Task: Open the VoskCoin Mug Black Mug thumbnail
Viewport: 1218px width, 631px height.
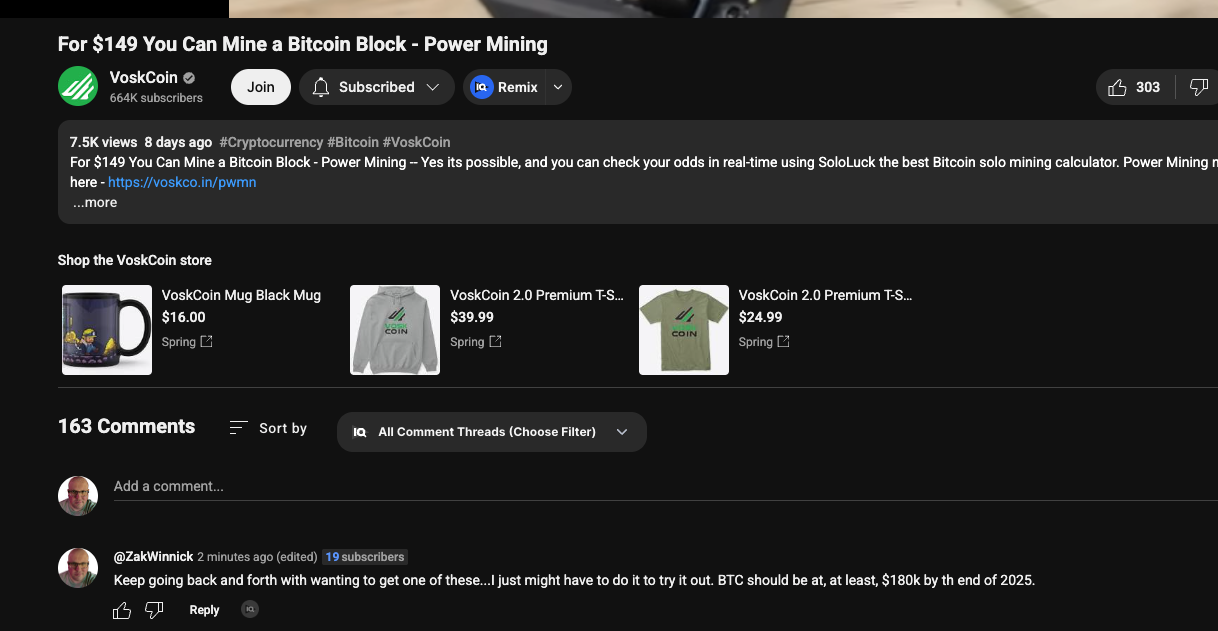Action: point(107,330)
